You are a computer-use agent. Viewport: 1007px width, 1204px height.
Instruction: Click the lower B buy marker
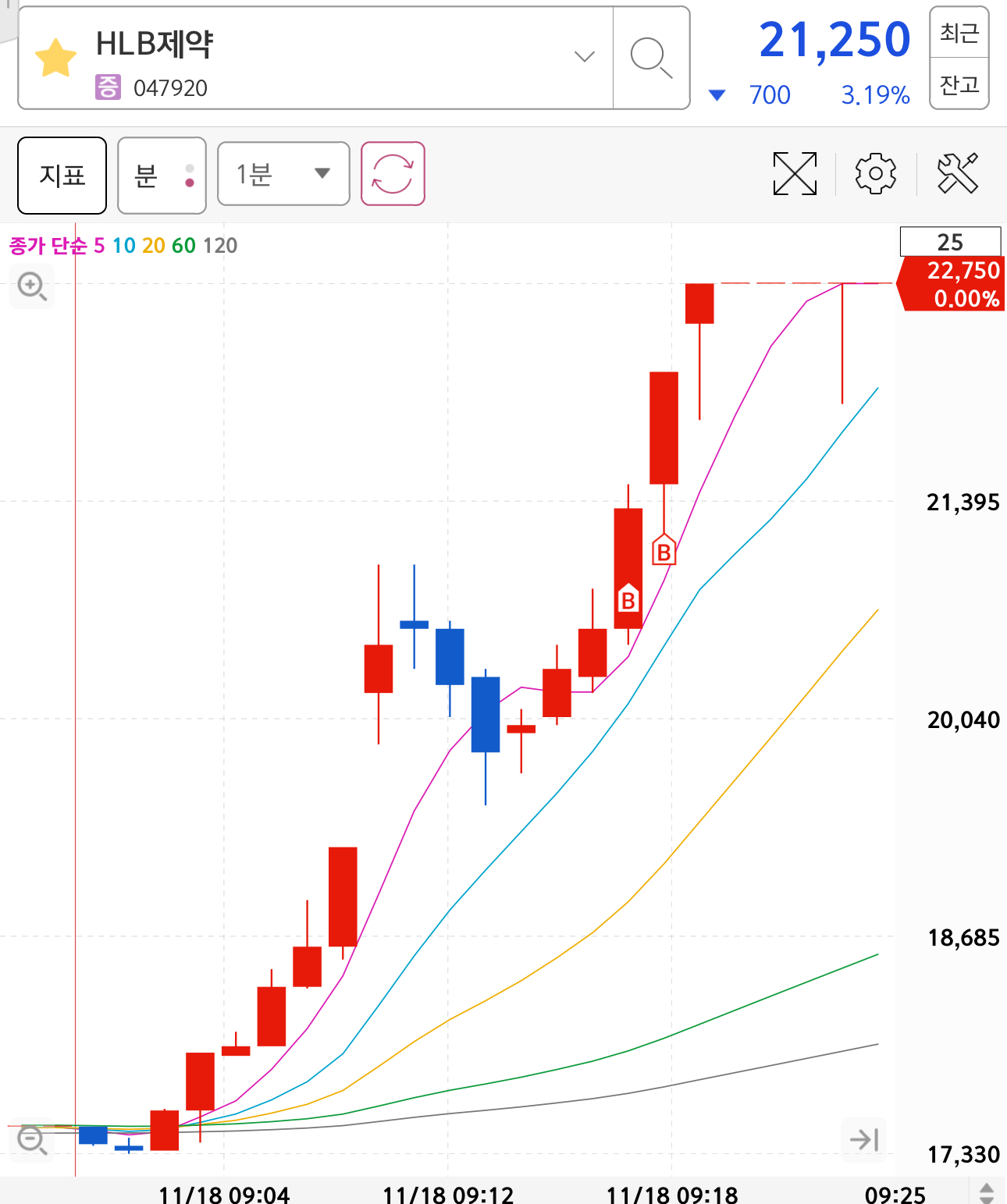pos(628,598)
